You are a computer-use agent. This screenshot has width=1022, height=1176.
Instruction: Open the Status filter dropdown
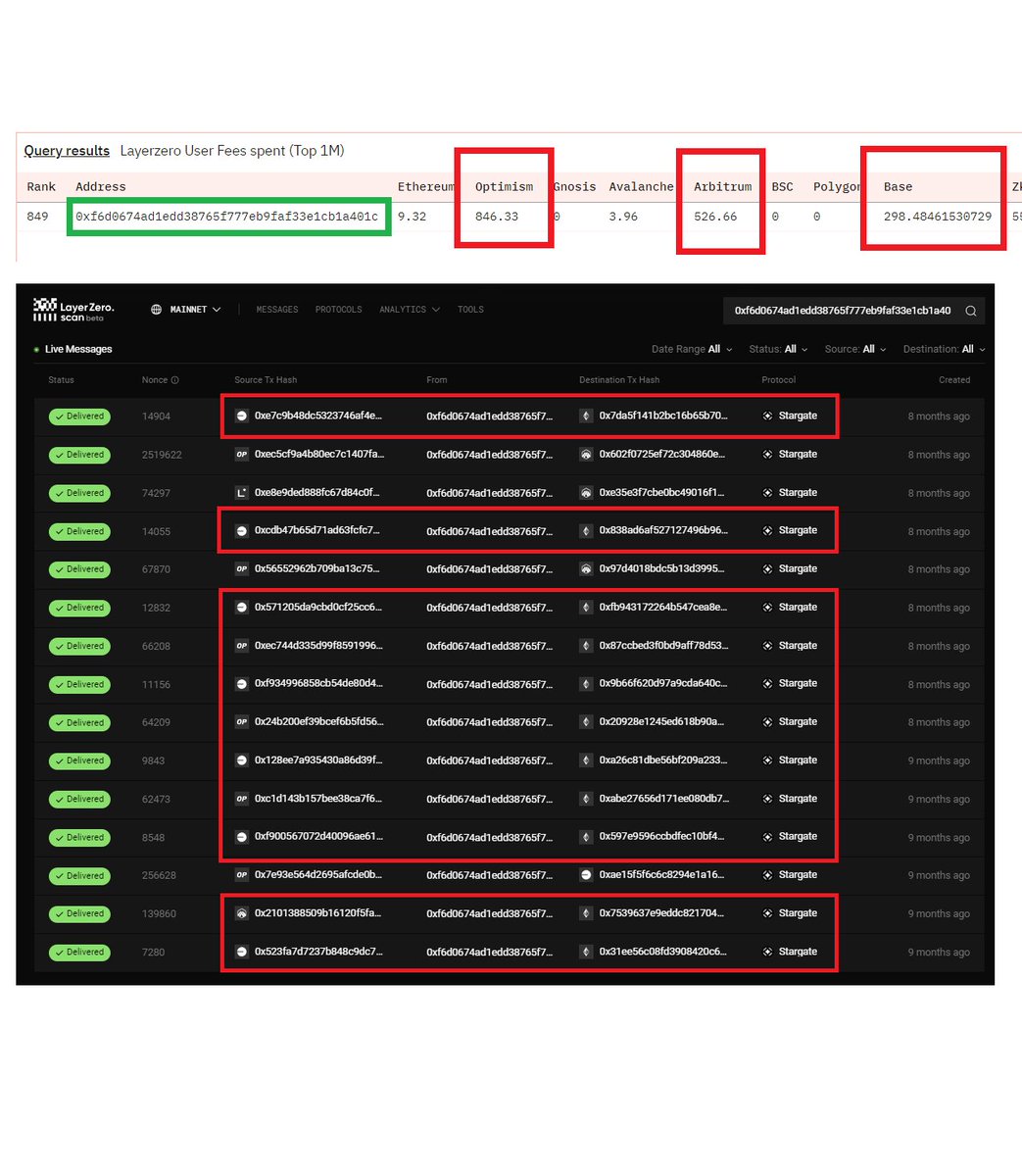click(x=778, y=349)
